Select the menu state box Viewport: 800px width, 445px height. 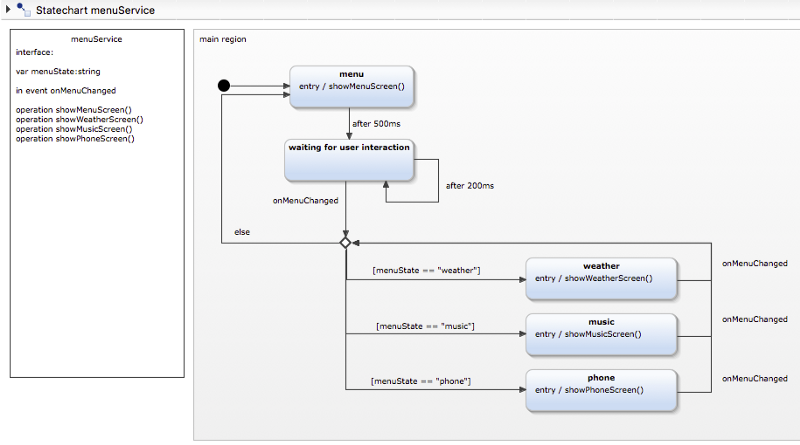coord(352,86)
